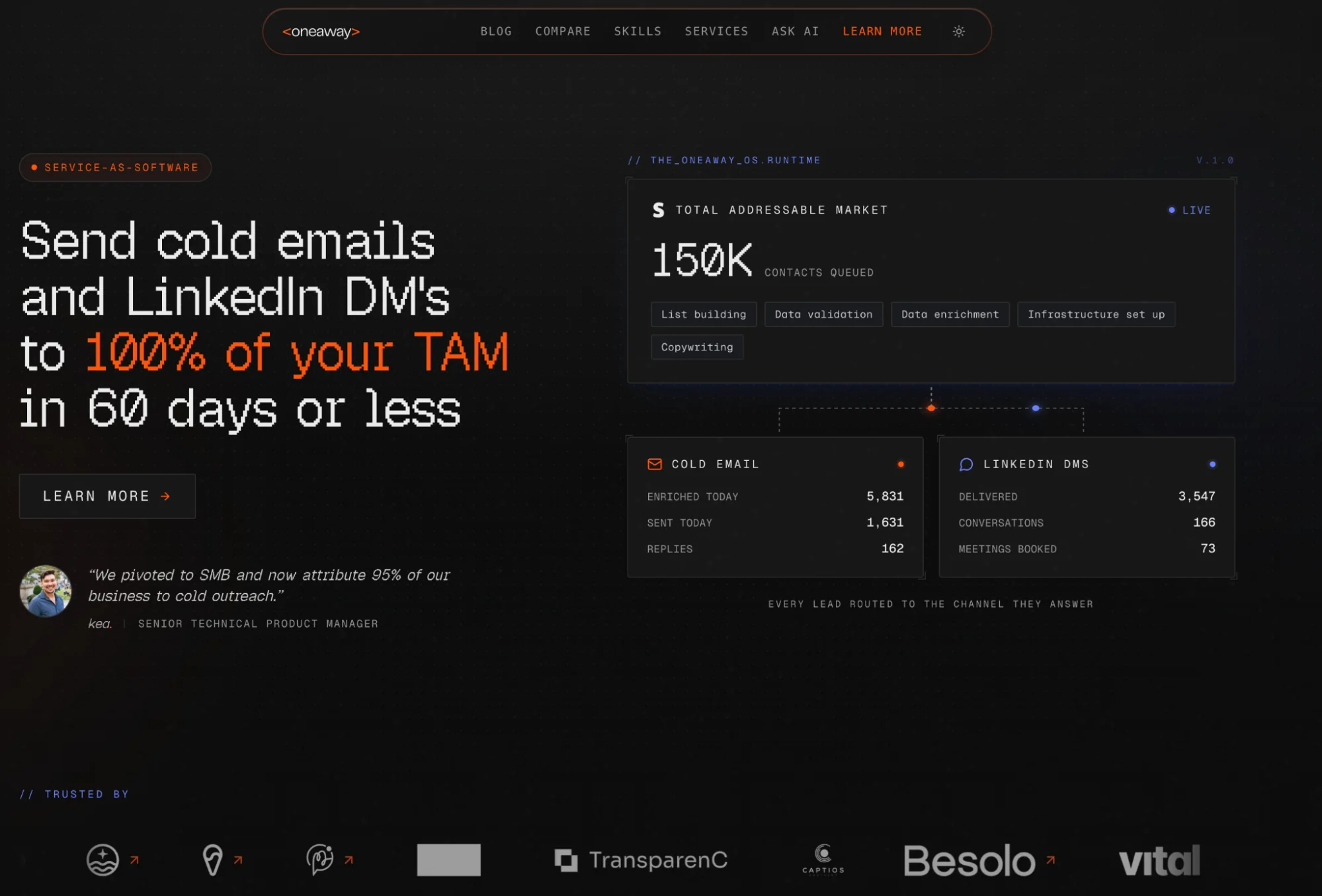Toggle light/dark theme sun icon
Screen dimensions: 1322x896
click(x=959, y=31)
